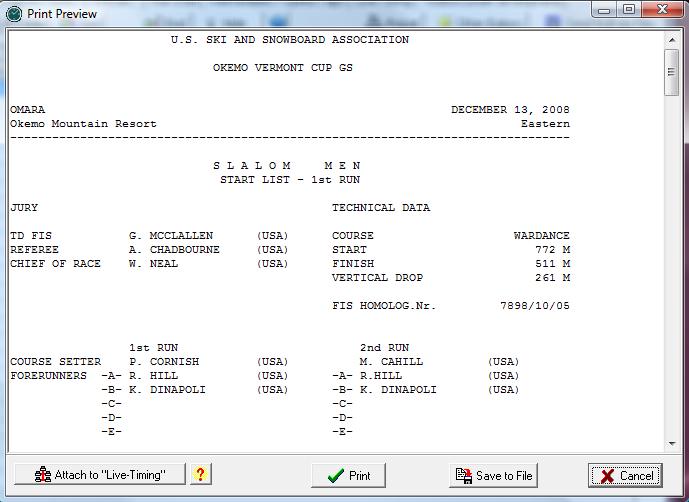689x502 pixels.
Task: Click the "2nd RUN" column header
Action: tap(384, 348)
